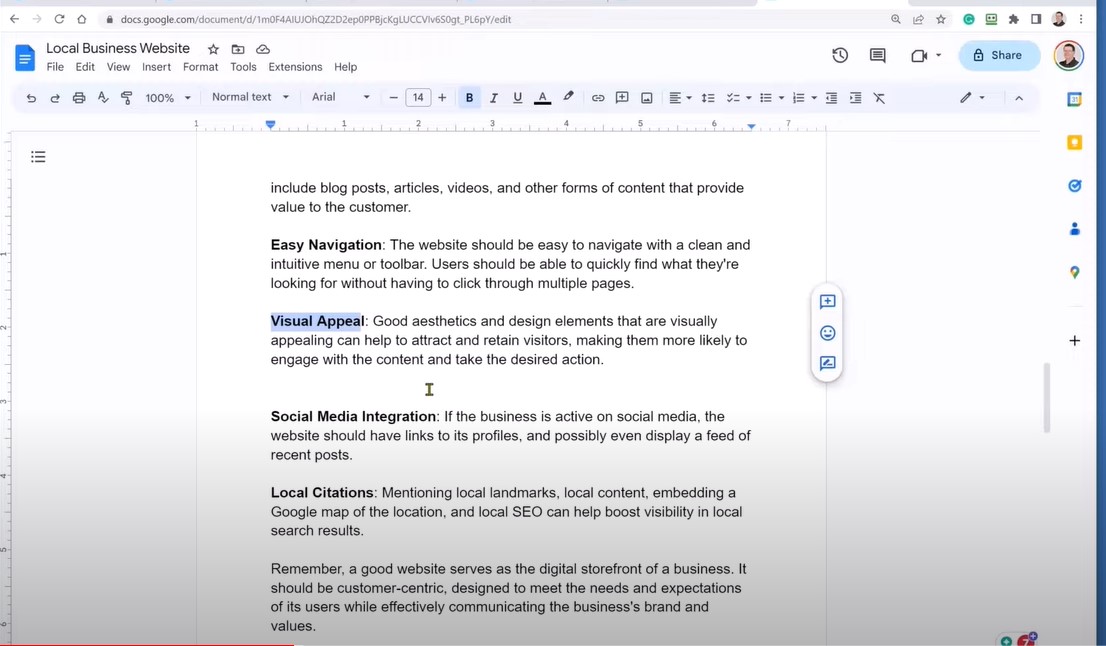Image resolution: width=1106 pixels, height=646 pixels.
Task: Increase font size with plus button
Action: [x=442, y=98]
